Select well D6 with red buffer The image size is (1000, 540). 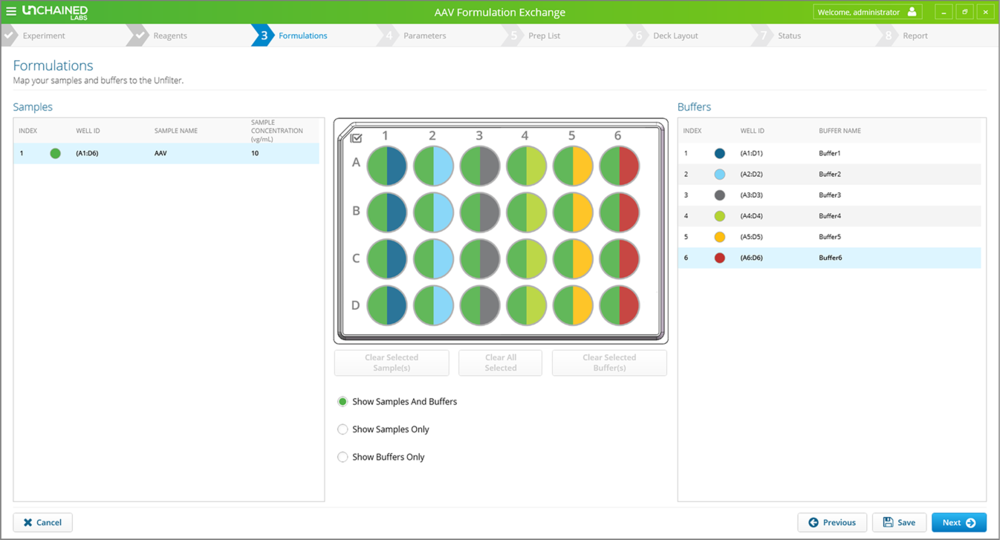click(619, 304)
